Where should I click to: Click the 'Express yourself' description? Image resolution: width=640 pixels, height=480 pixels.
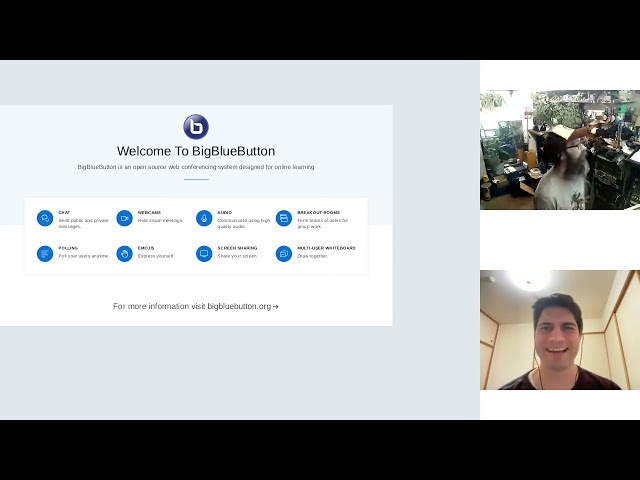tap(156, 256)
